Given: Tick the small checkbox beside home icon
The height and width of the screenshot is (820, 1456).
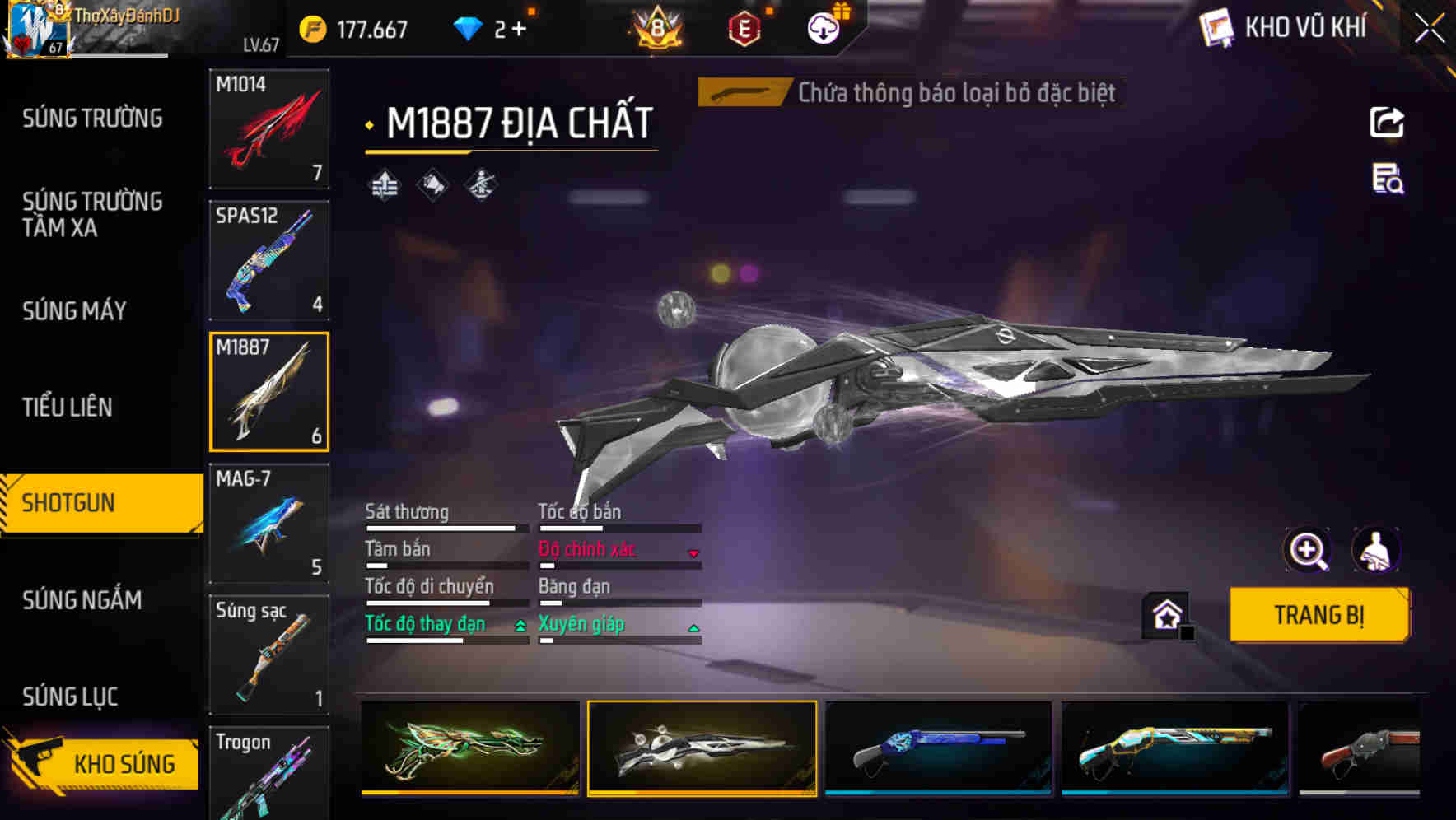Looking at the screenshot, I should (1187, 632).
